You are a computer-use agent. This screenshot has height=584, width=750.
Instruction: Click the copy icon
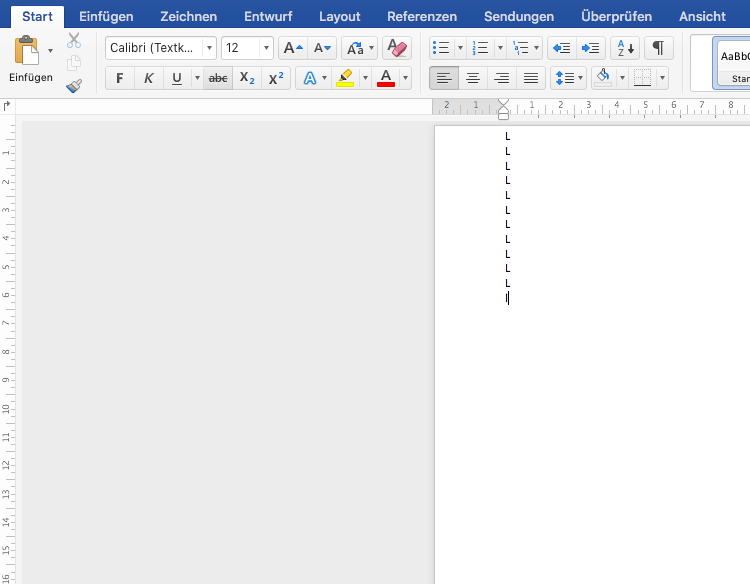point(74,63)
